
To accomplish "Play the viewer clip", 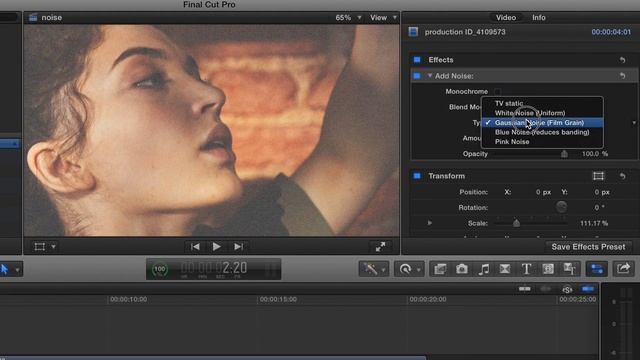I will click(217, 247).
